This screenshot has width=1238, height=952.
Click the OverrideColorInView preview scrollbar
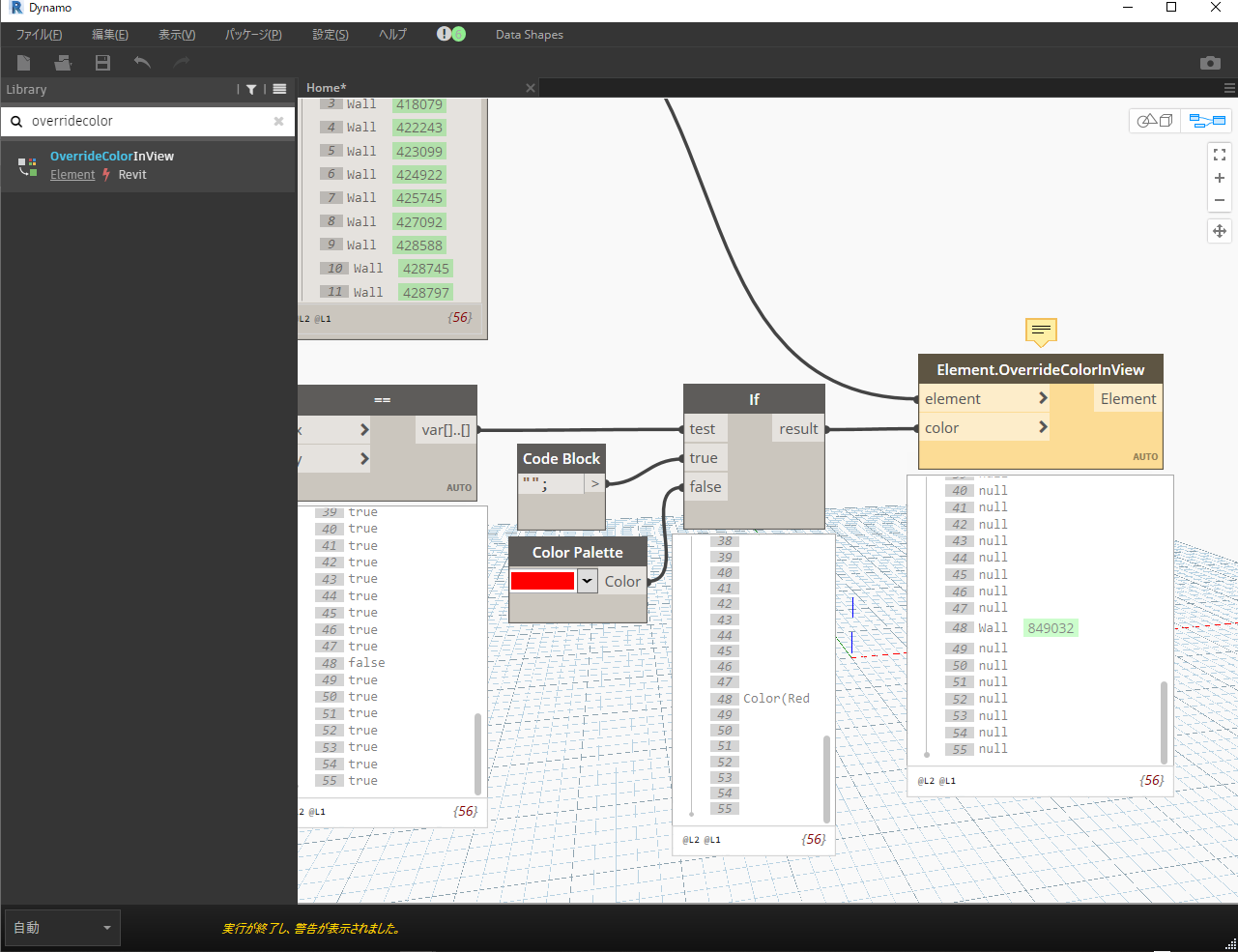[x=1165, y=722]
